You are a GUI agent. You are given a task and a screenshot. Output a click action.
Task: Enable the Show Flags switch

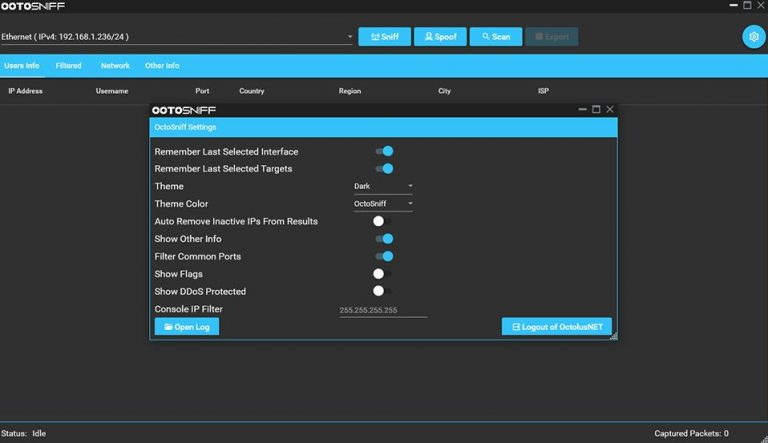tap(382, 274)
